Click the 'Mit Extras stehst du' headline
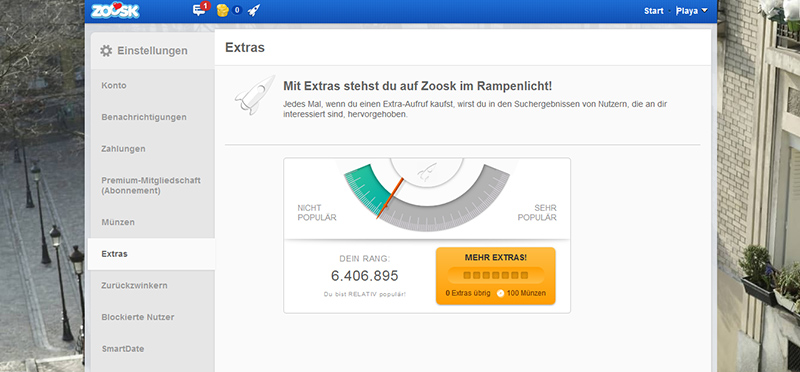 (417, 86)
